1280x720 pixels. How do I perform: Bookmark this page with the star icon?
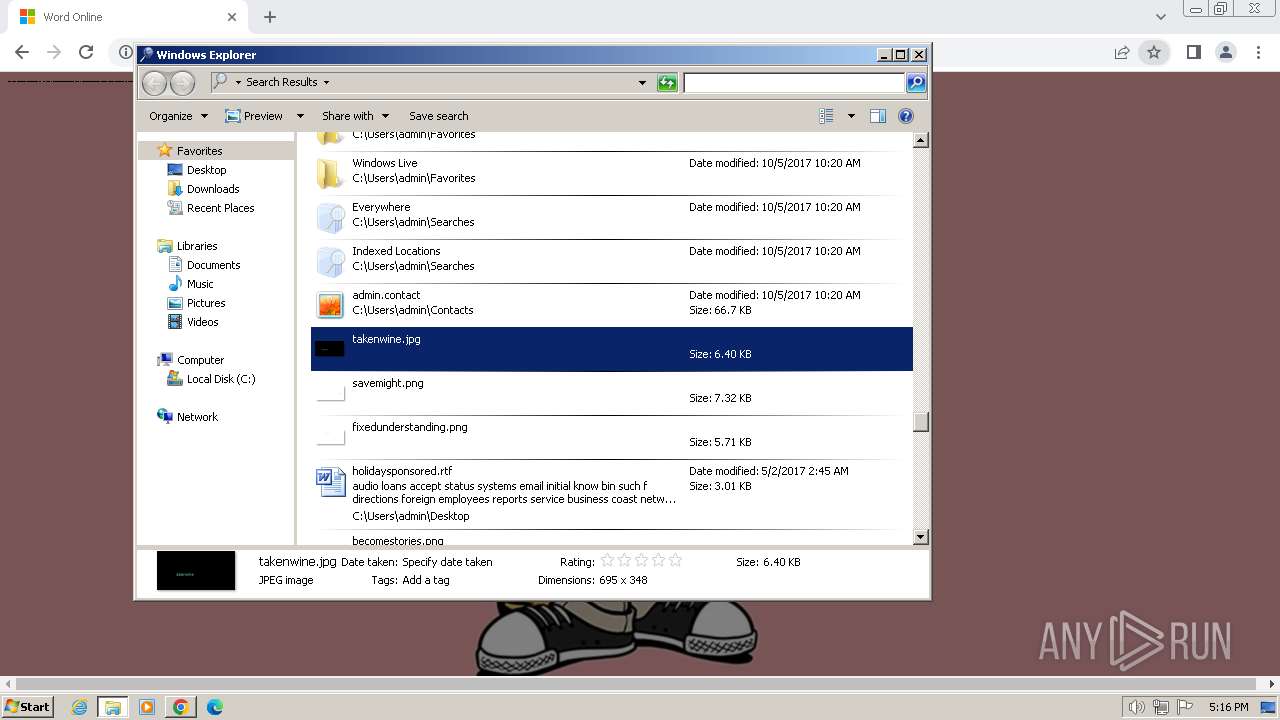[1154, 52]
